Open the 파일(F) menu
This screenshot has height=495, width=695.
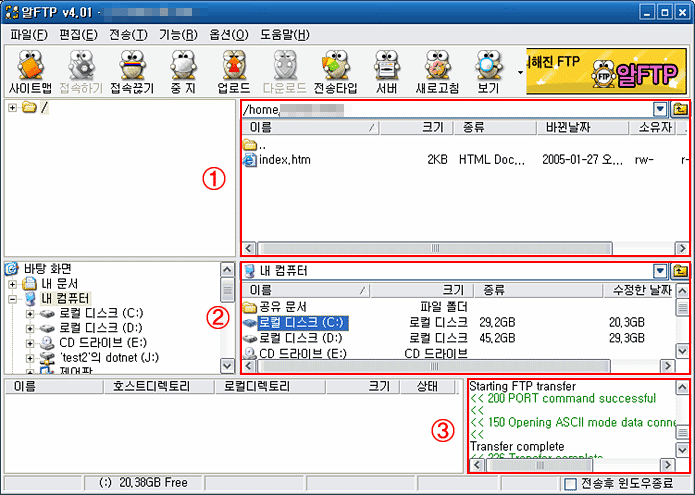[29, 35]
